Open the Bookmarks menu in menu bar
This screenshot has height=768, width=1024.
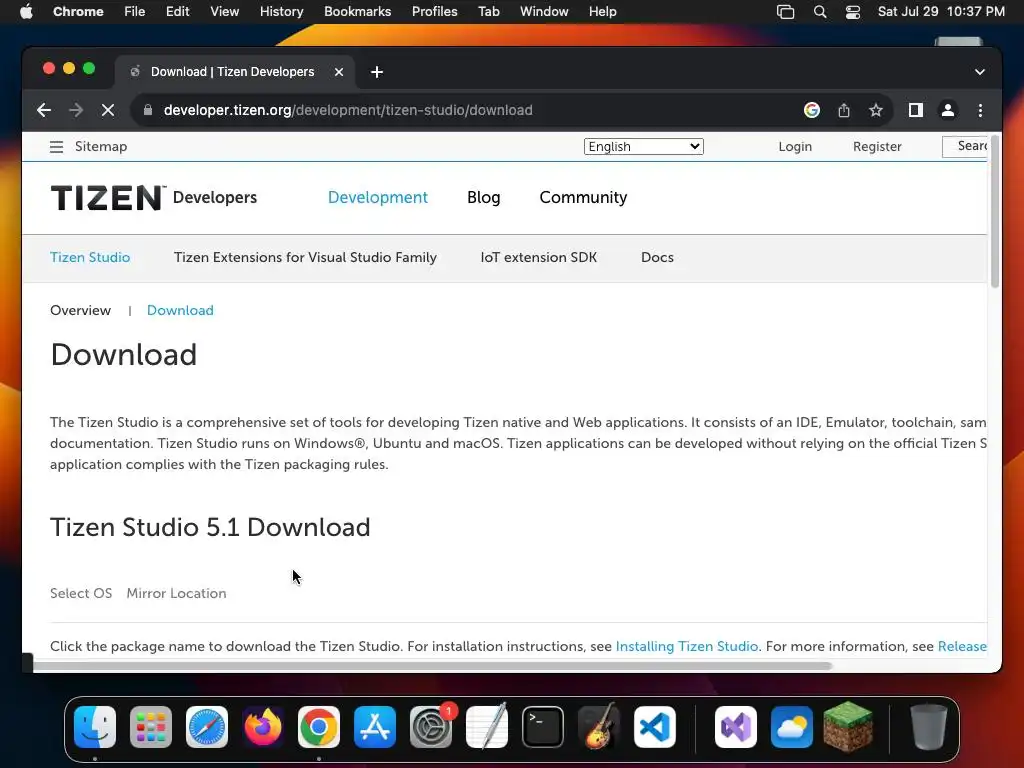pos(357,12)
